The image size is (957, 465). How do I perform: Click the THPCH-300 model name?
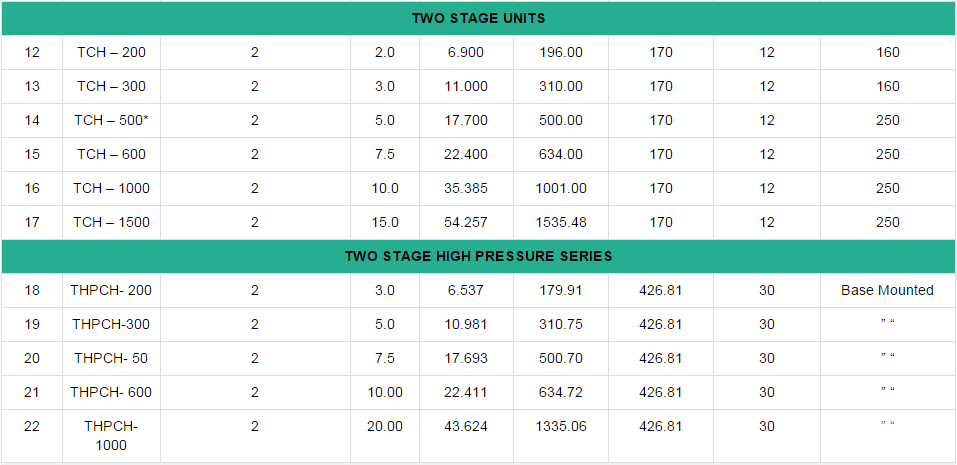111,324
